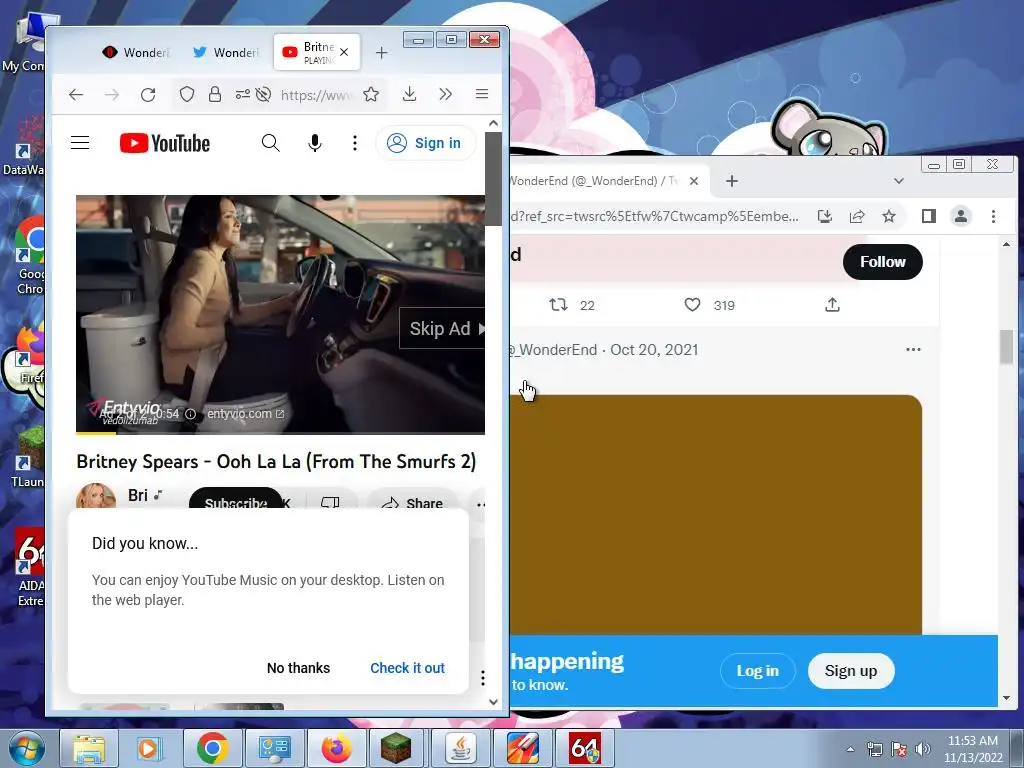Follow WonderEnd on Twitter
Image resolution: width=1024 pixels, height=768 pixels.
coord(882,262)
